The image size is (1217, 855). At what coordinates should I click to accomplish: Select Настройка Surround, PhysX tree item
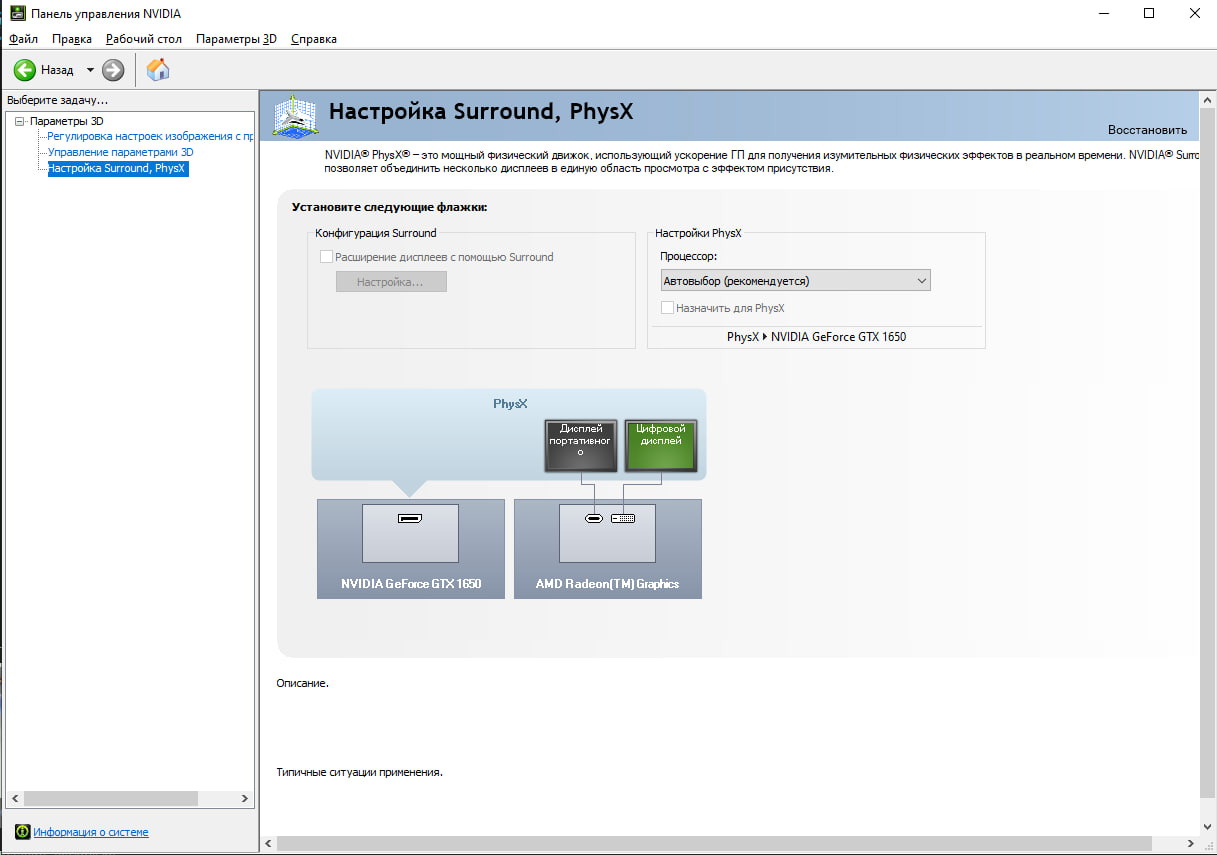pyautogui.click(x=117, y=169)
